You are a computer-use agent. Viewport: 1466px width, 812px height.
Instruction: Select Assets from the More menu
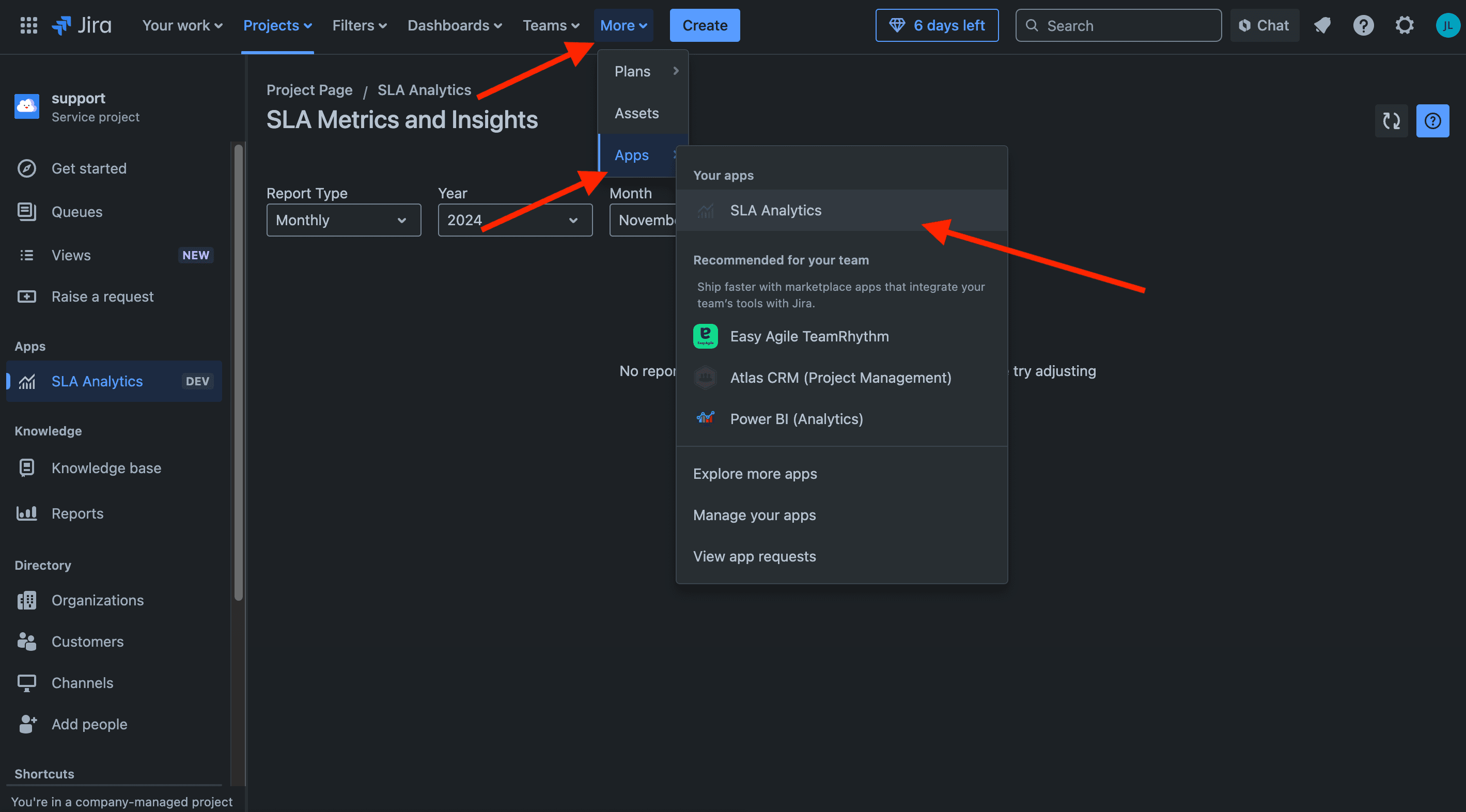(x=643, y=113)
